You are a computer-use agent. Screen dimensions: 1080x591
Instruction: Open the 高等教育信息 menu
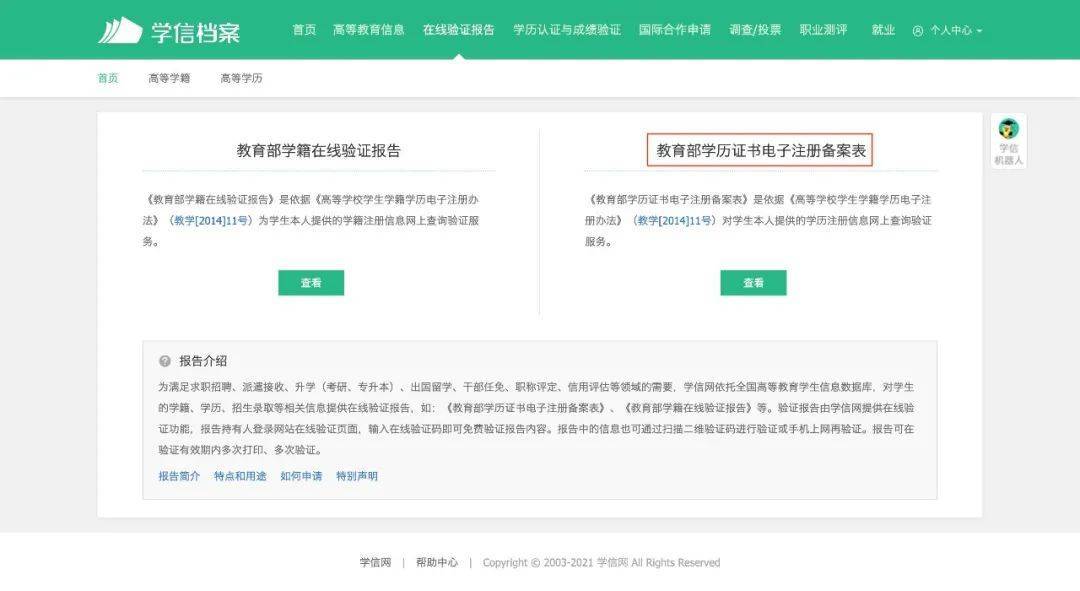coord(368,30)
